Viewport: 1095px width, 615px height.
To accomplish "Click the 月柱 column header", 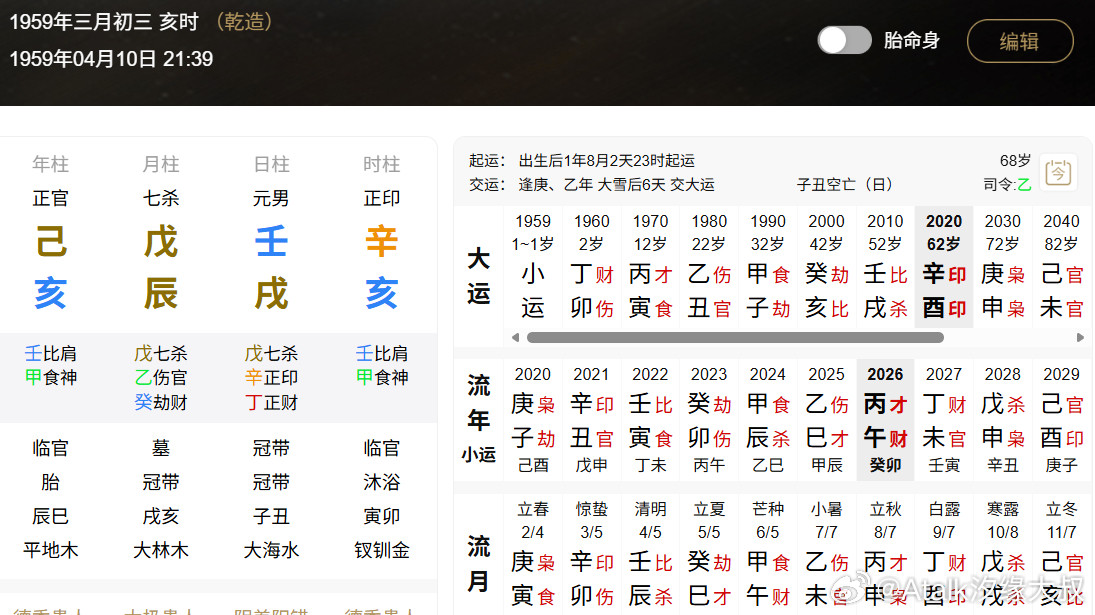I will click(161, 164).
